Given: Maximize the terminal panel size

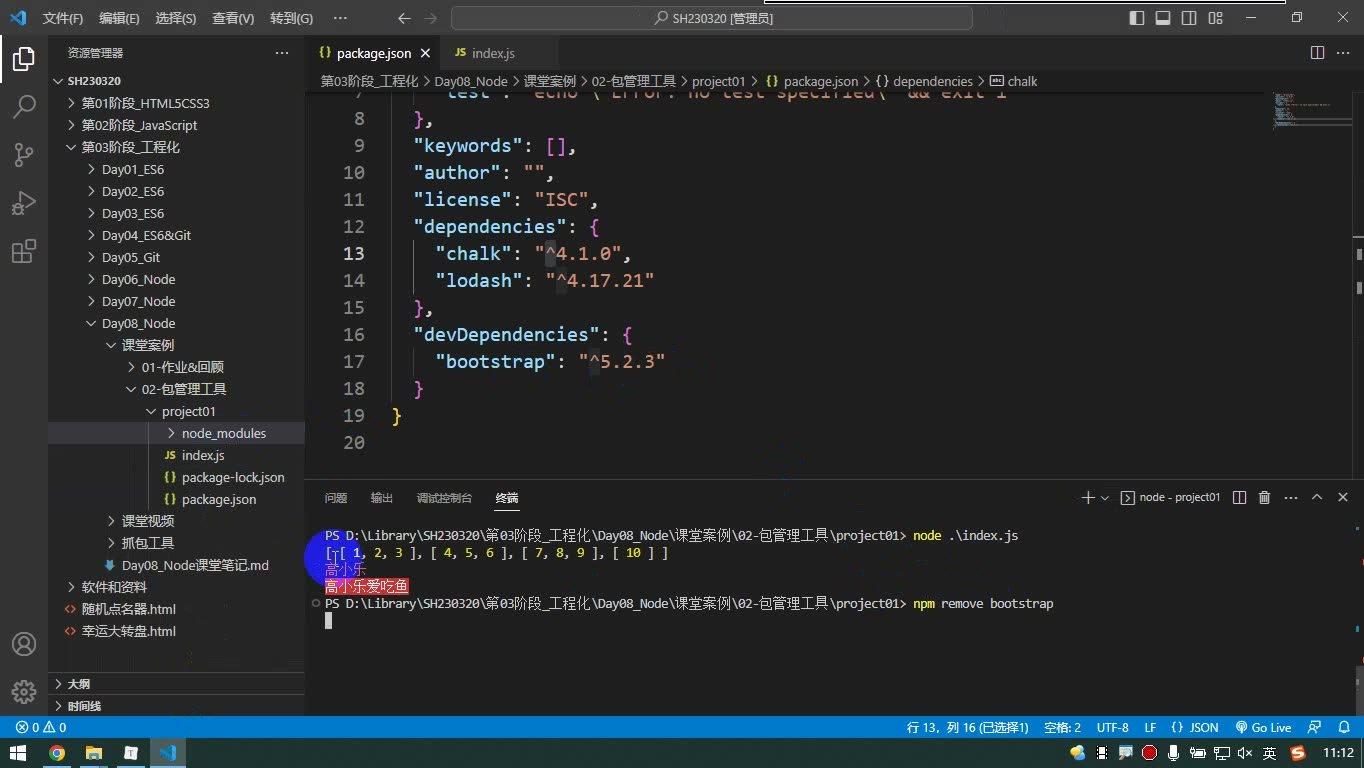Looking at the screenshot, I should pyautogui.click(x=1317, y=497).
